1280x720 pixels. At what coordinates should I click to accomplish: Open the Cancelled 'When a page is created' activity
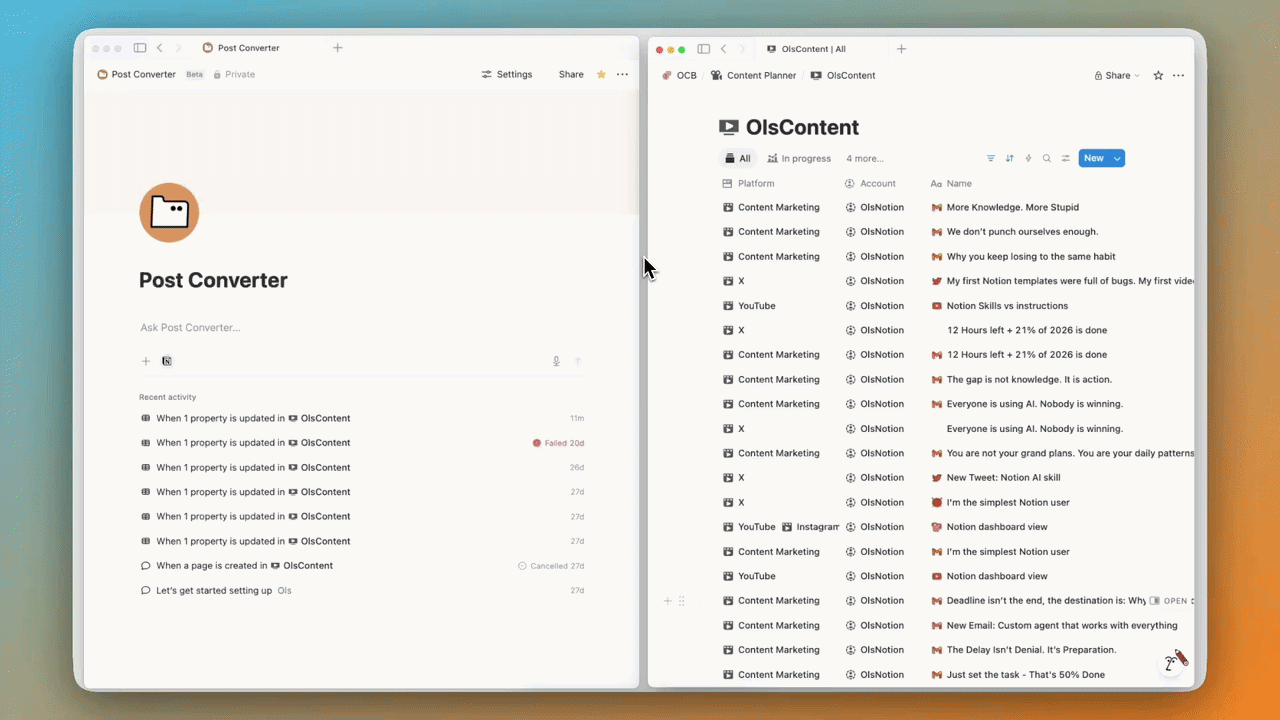point(362,566)
